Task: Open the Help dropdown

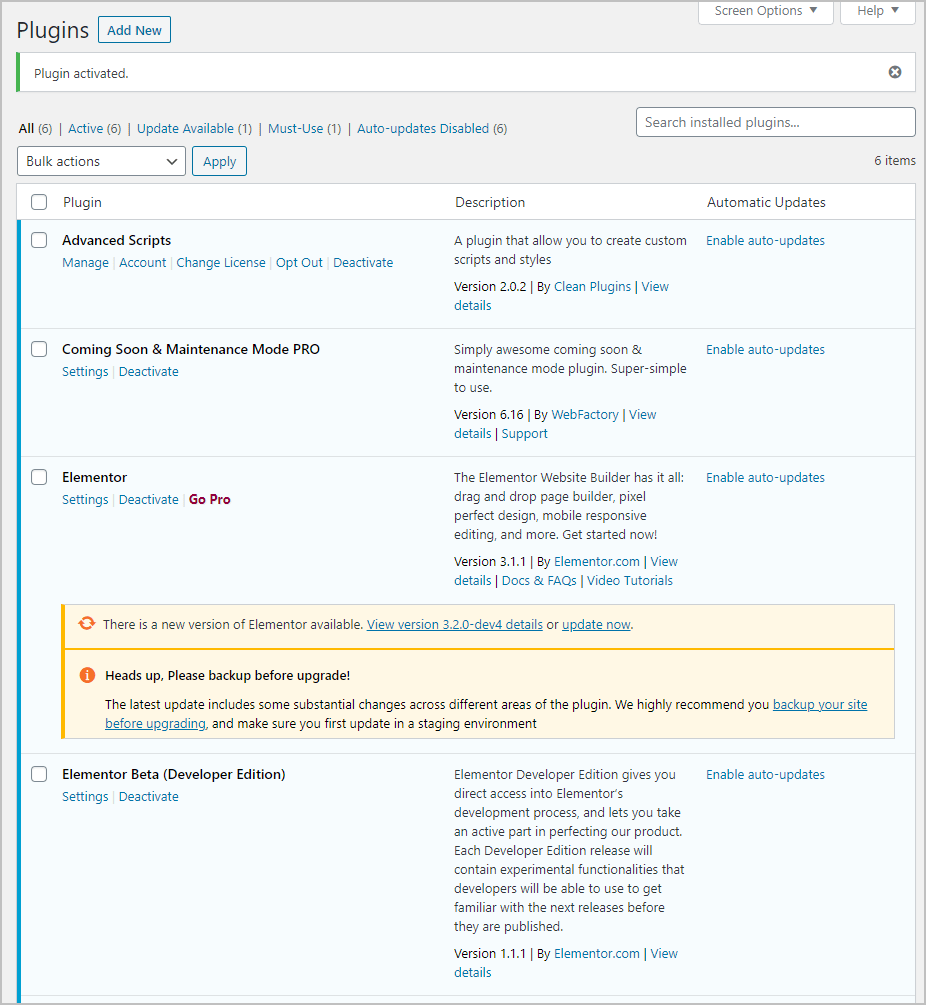Action: tap(876, 11)
